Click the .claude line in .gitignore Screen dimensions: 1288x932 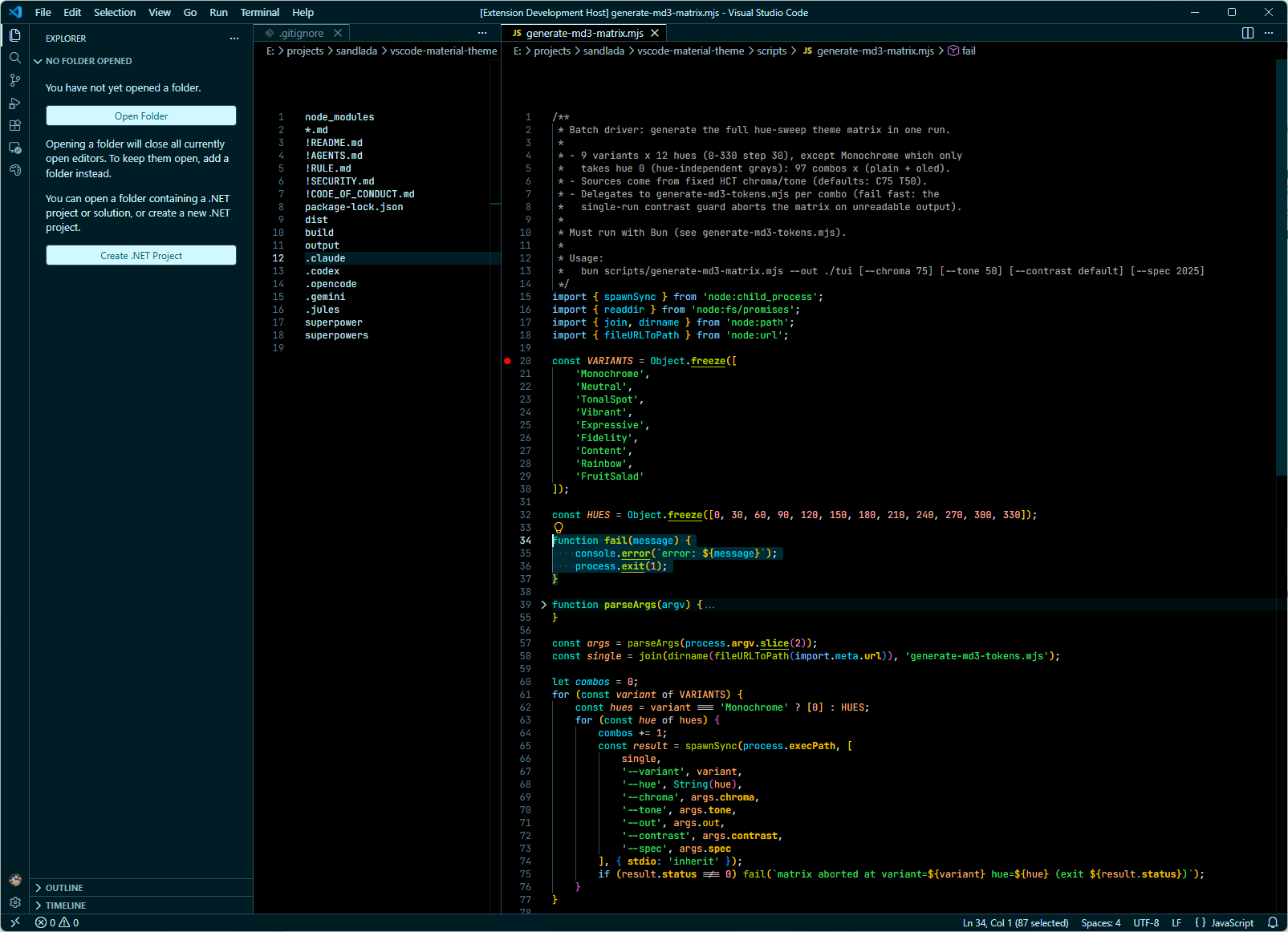tap(325, 258)
